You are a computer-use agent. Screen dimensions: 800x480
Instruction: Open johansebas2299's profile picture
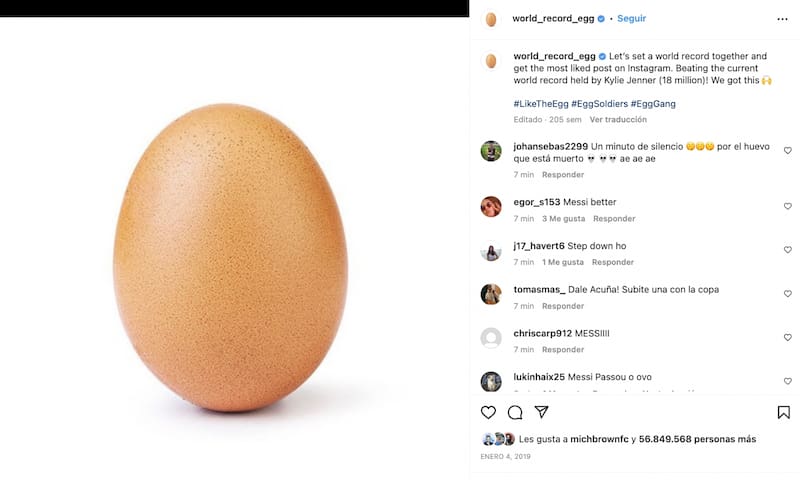point(491,151)
